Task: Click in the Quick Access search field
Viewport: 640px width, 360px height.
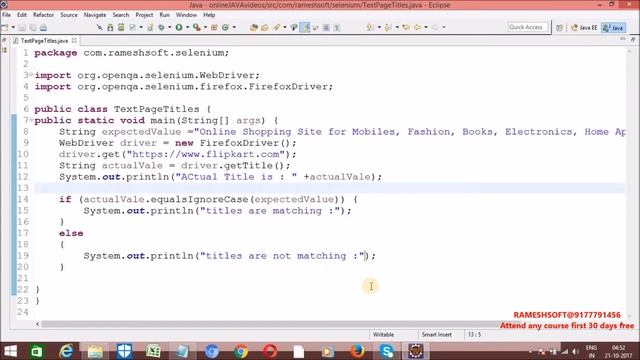Action: 527,27
